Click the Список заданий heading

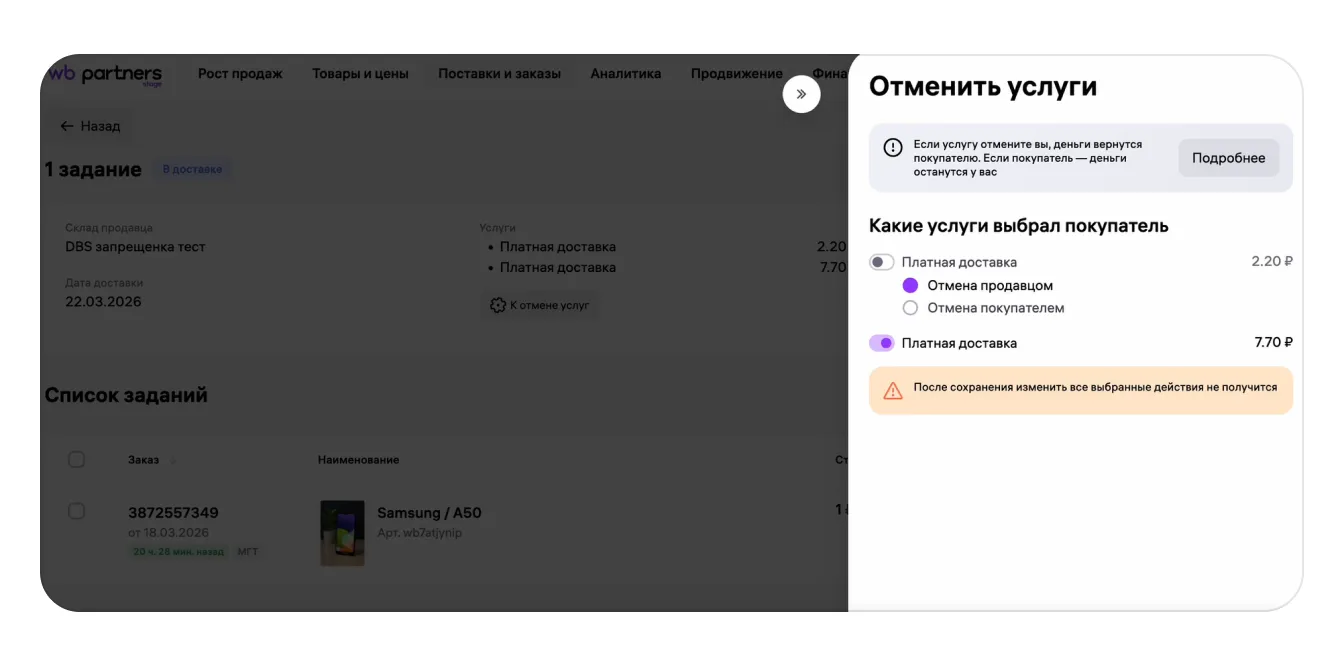pyautogui.click(x=126, y=395)
